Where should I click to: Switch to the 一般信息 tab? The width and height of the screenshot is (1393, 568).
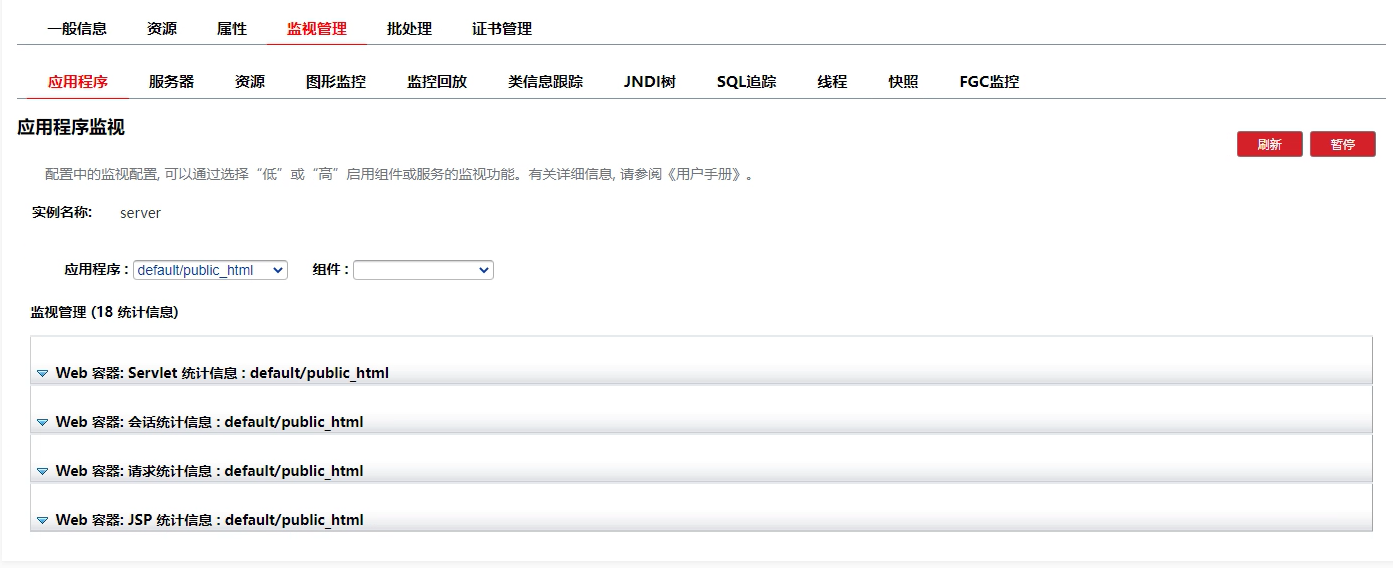77,29
